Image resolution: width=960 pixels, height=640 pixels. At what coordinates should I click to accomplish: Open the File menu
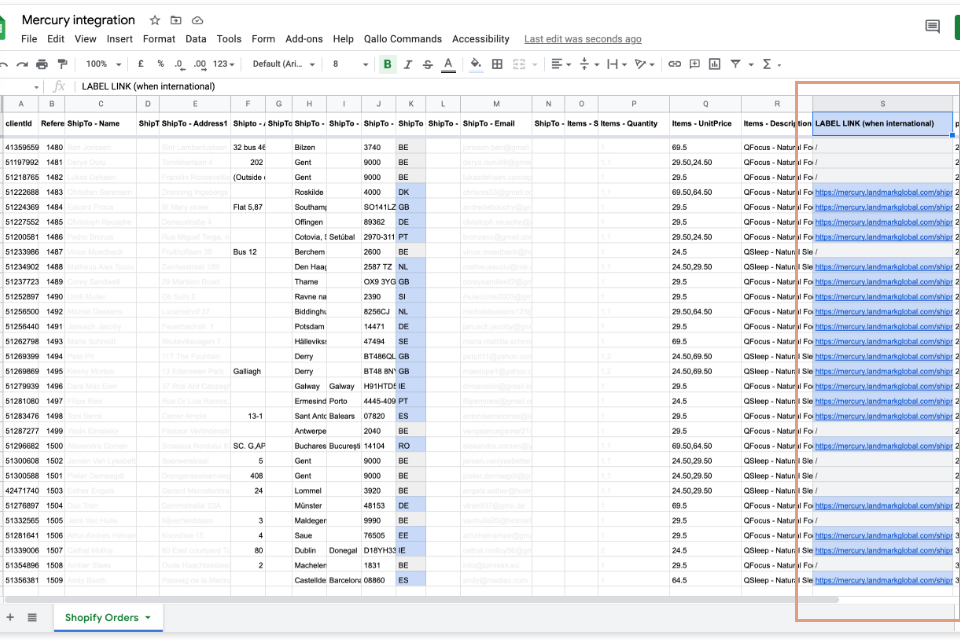pyautogui.click(x=29, y=39)
